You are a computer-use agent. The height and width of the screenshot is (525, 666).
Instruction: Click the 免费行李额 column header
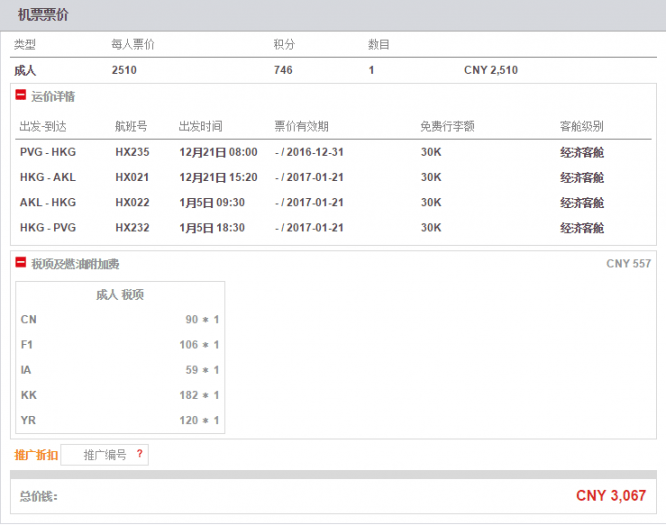pos(447,126)
